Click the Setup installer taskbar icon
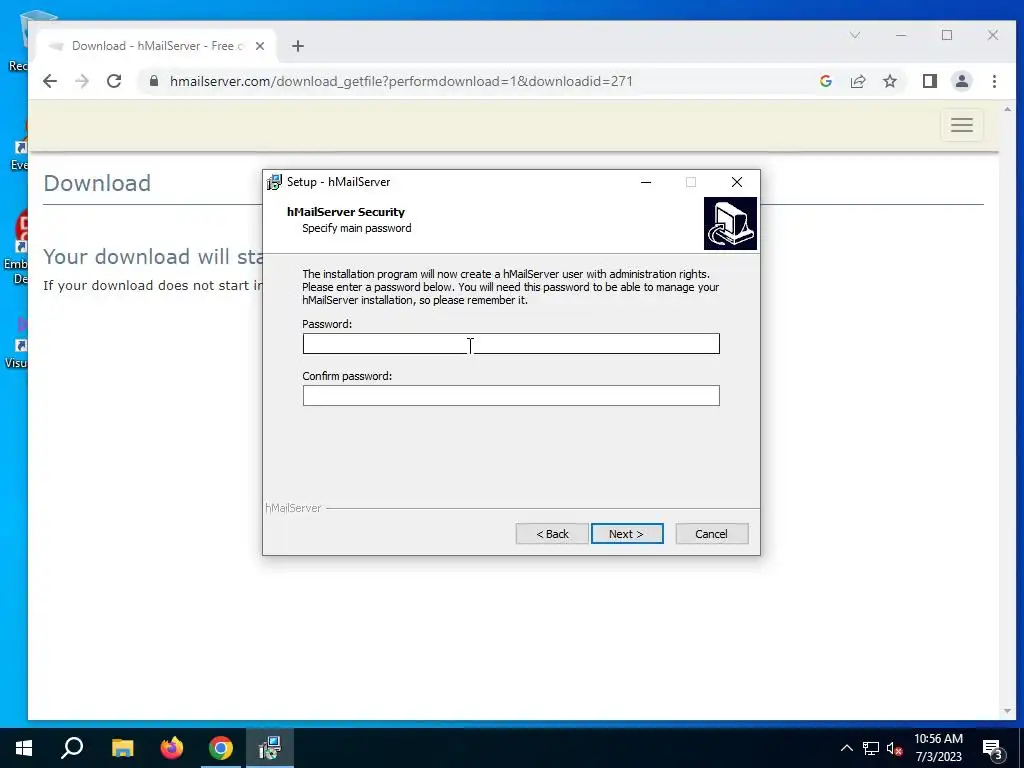This screenshot has width=1024, height=768. [270, 748]
